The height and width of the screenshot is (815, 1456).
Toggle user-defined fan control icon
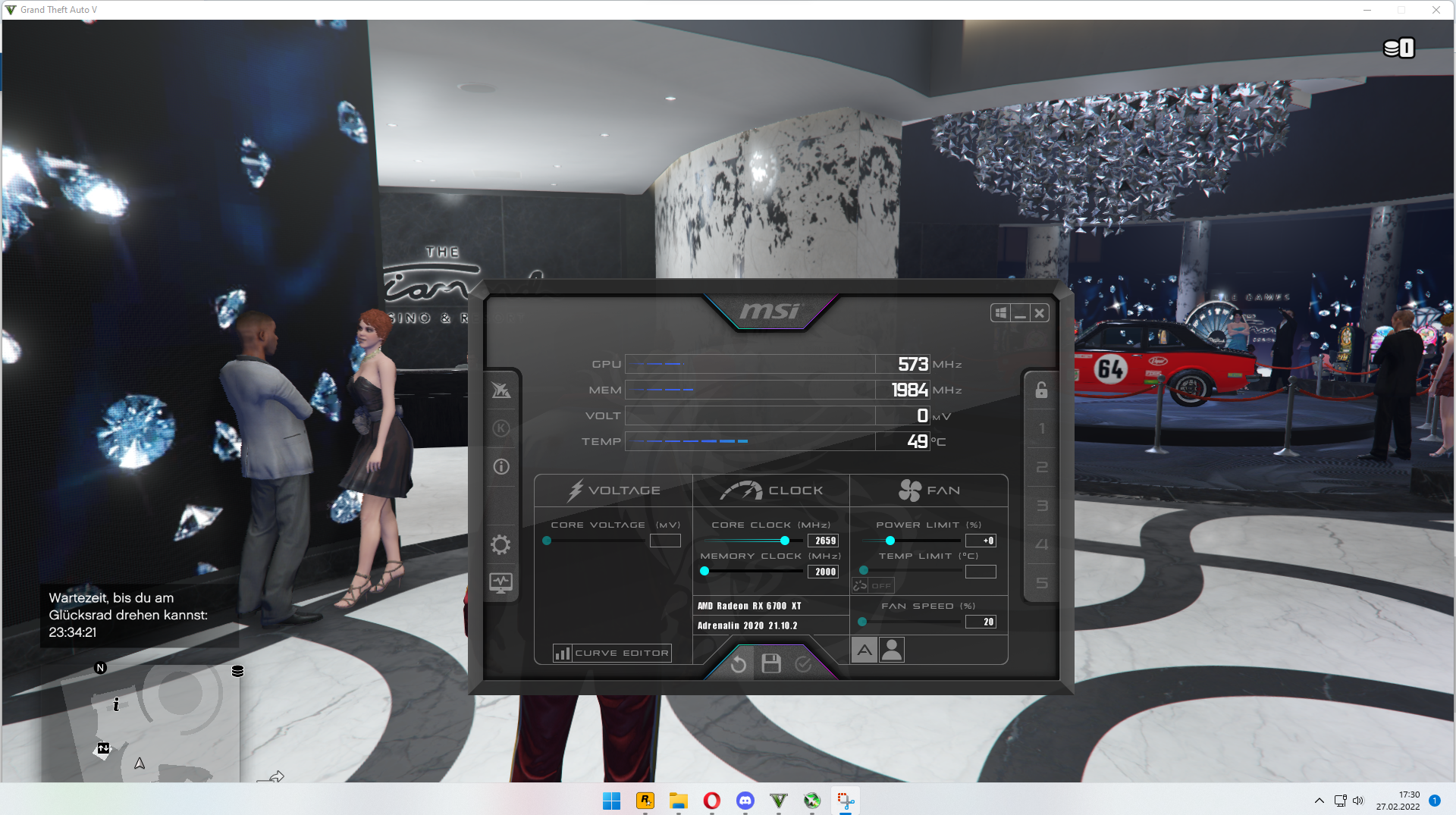[x=892, y=650]
